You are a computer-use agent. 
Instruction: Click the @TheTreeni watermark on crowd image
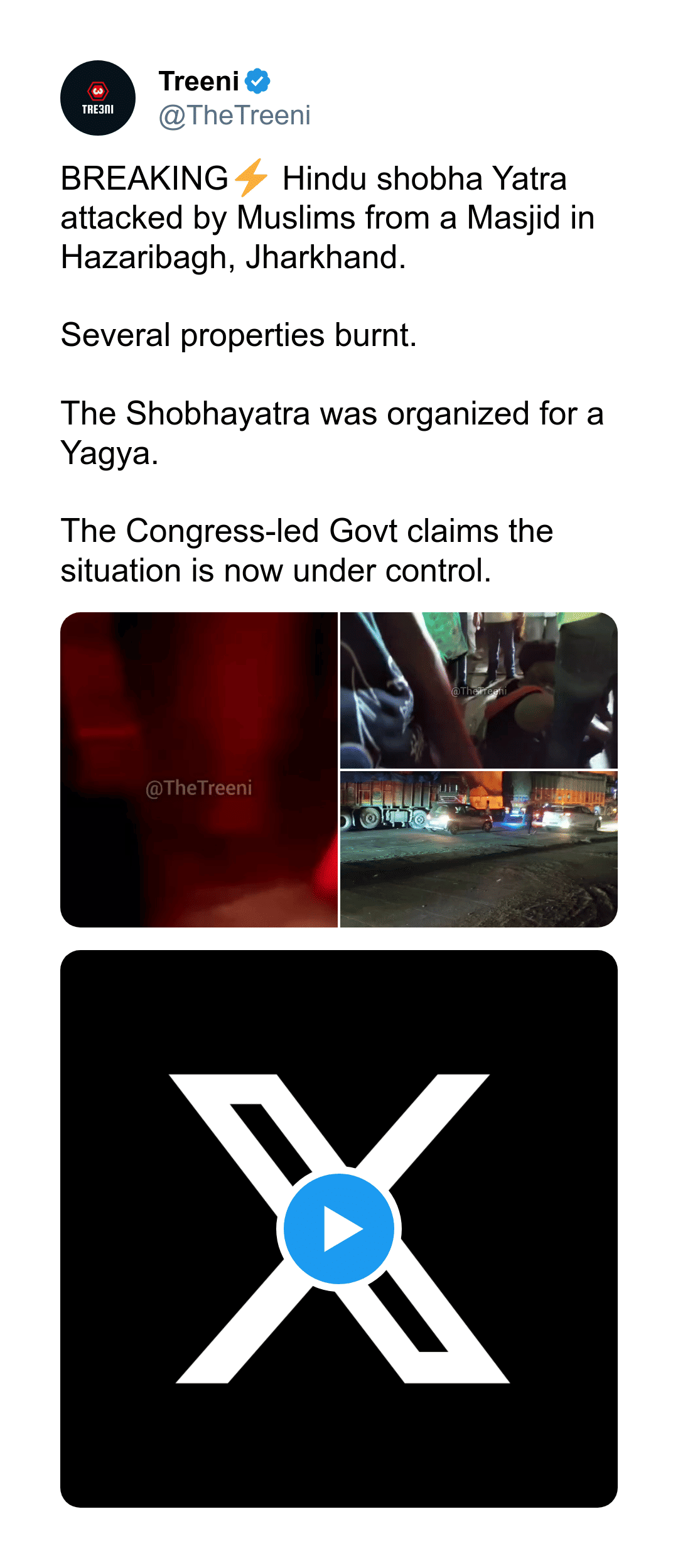pyautogui.click(x=479, y=691)
